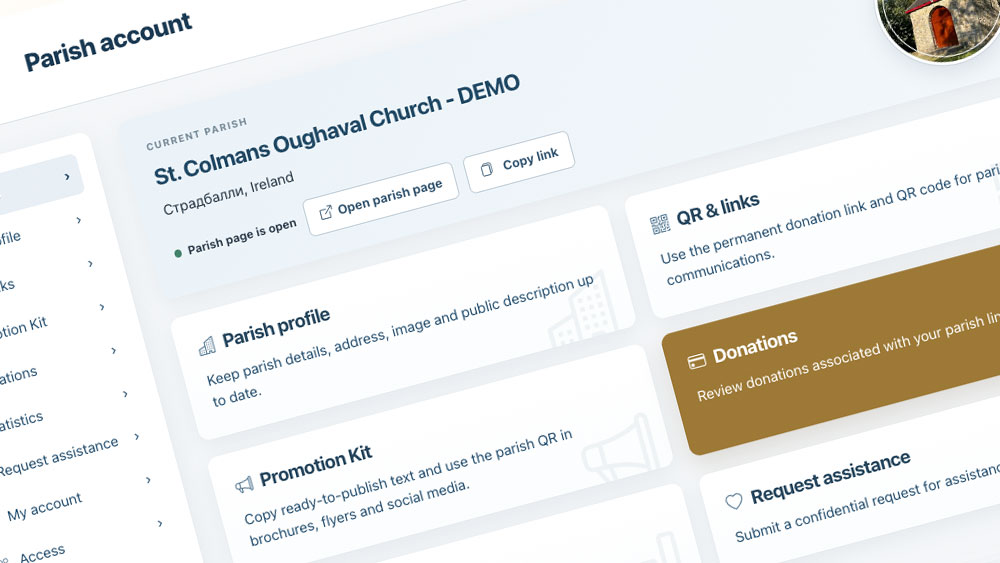Click the heart icon beside Request assistance
This screenshot has height=563, width=1000.
pos(733,501)
